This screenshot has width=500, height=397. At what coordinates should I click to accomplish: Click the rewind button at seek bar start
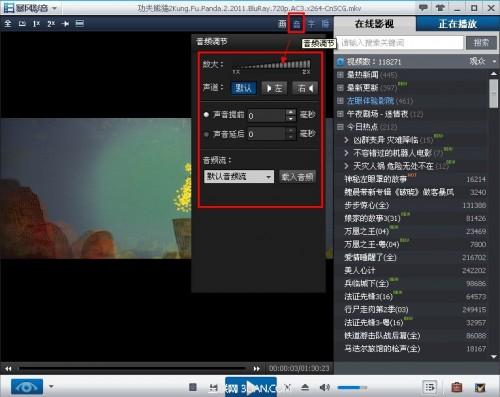point(8,368)
